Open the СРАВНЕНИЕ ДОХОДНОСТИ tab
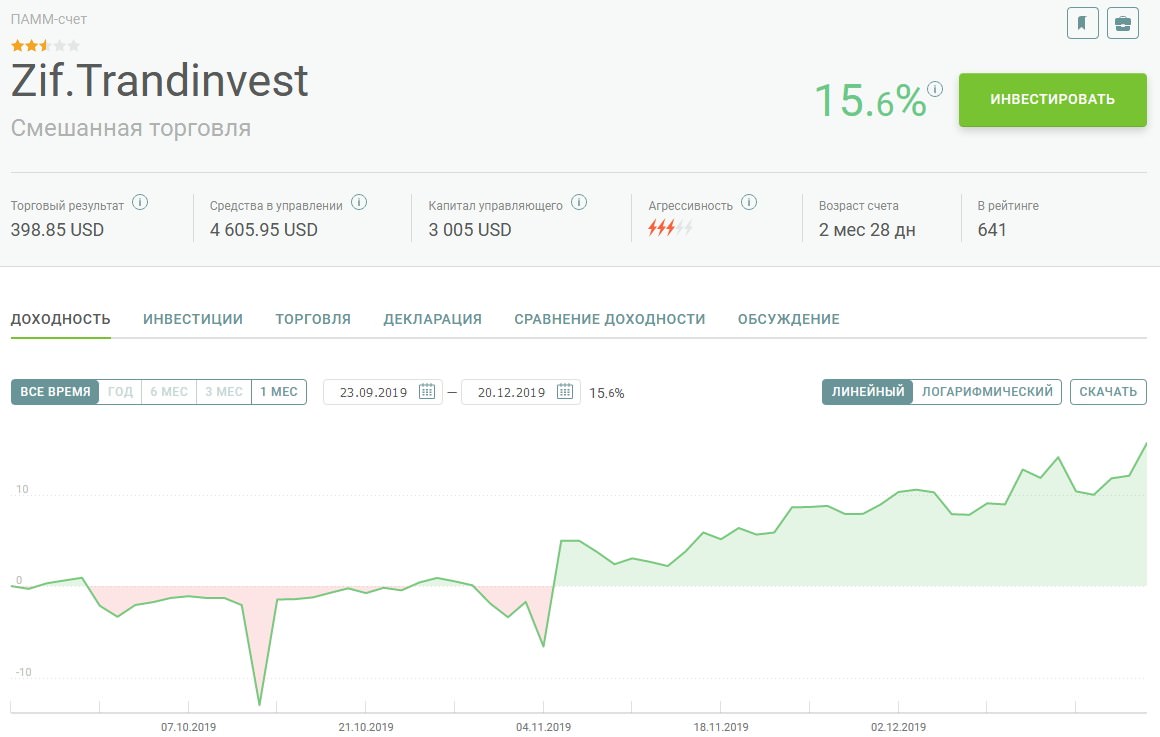This screenshot has width=1160, height=737. 610,319
